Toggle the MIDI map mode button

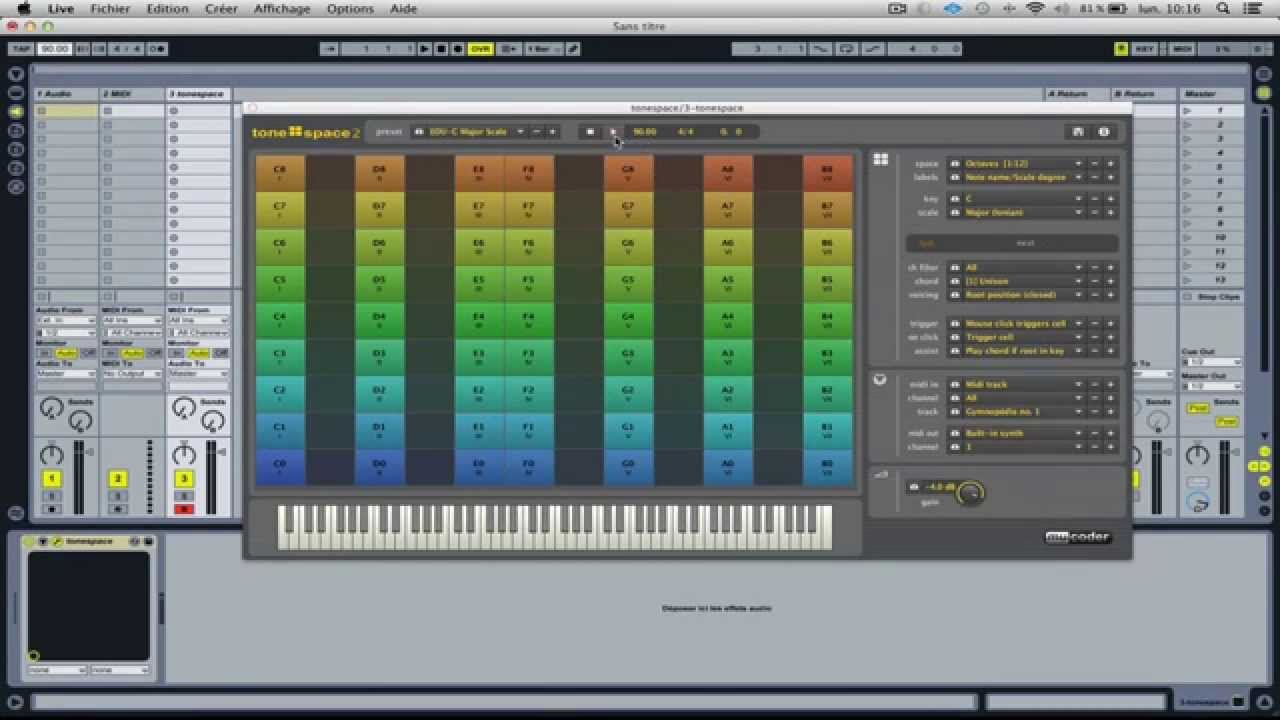pos(1182,48)
